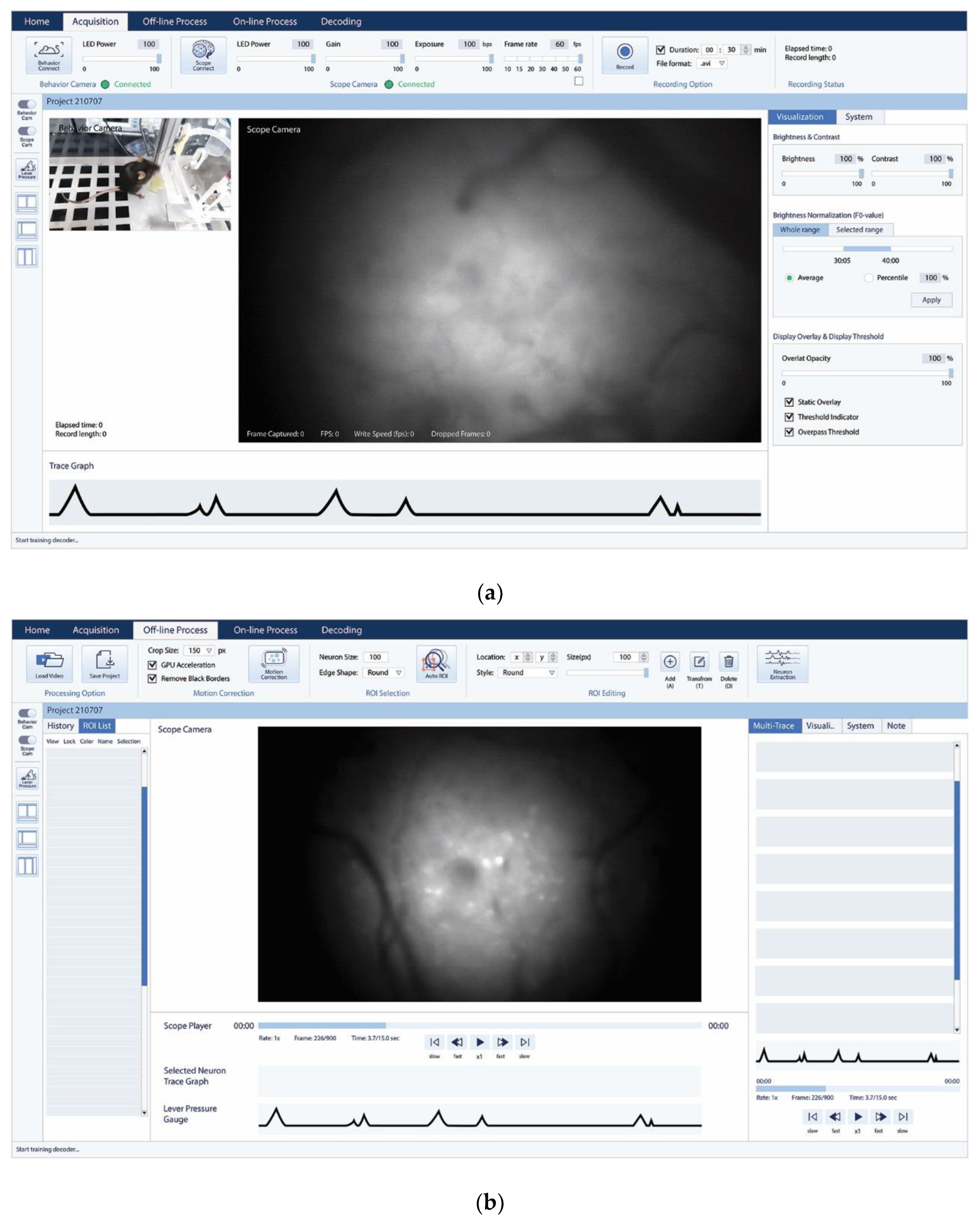
Task: Select the Selected range button
Action: (859, 229)
